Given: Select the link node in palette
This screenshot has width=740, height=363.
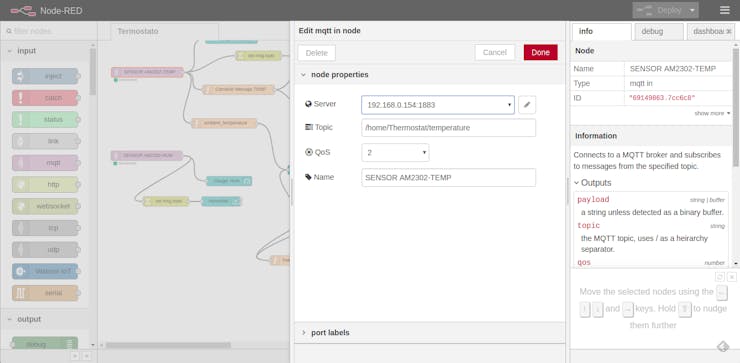Looking at the screenshot, I should pyautogui.click(x=46, y=141).
